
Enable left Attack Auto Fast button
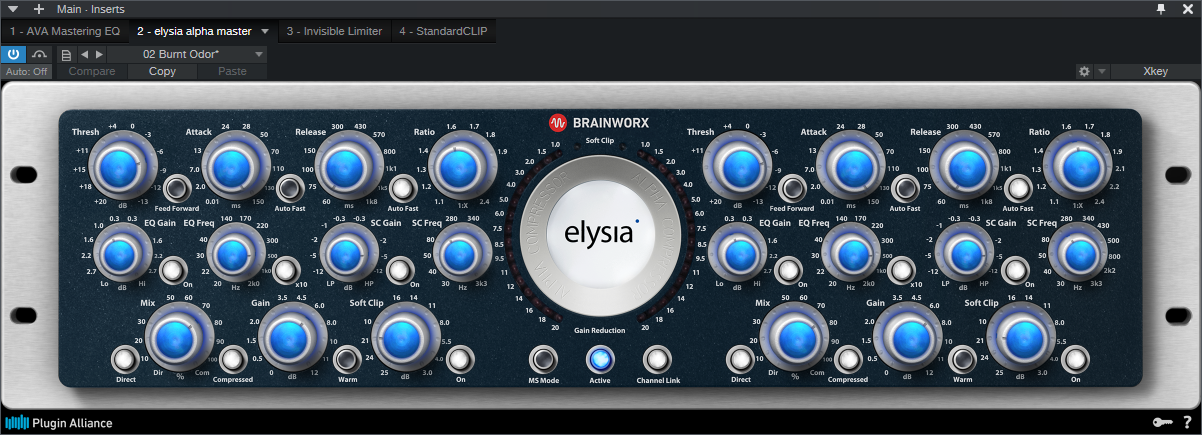(x=291, y=188)
